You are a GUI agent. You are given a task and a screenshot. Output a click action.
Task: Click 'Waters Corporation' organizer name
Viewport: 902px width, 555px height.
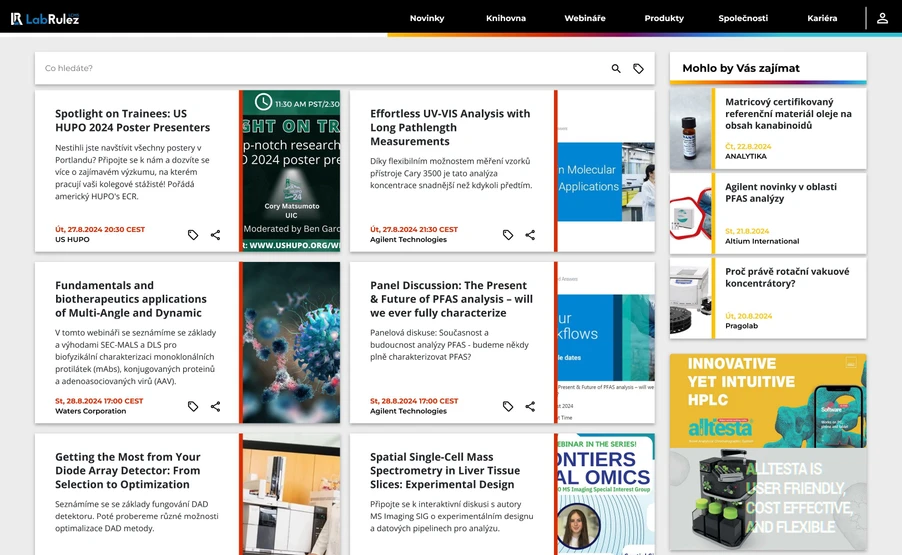pyautogui.click(x=90, y=411)
